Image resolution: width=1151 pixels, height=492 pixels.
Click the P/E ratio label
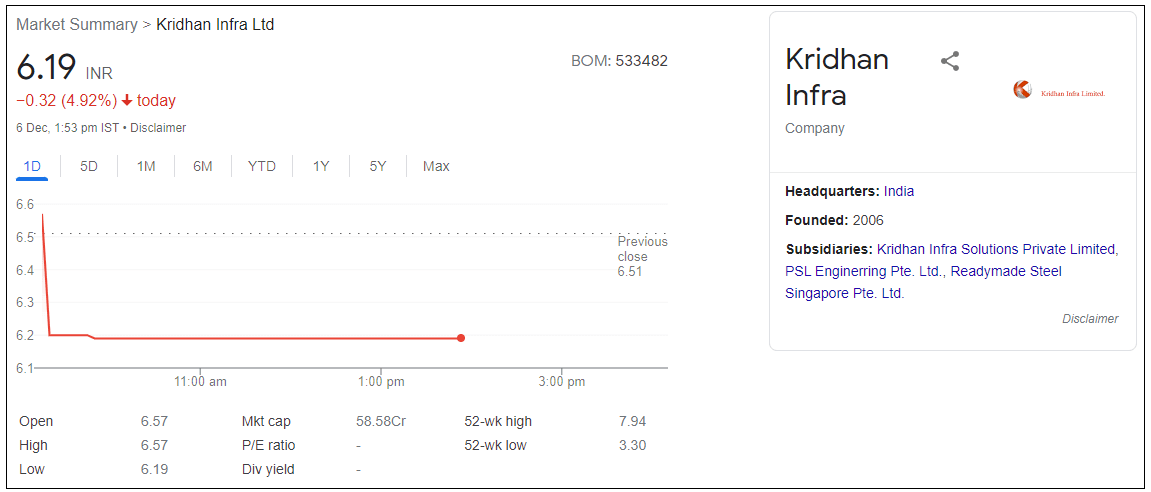pyautogui.click(x=269, y=445)
